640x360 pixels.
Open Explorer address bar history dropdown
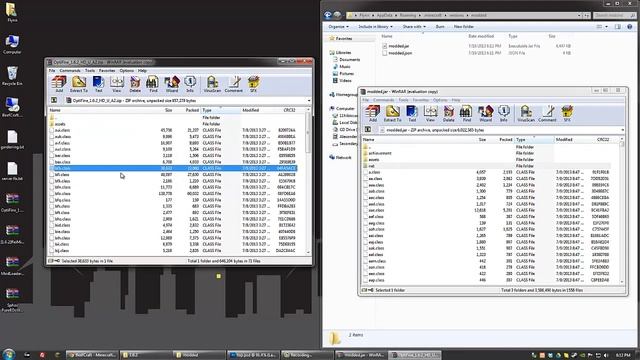pos(579,16)
